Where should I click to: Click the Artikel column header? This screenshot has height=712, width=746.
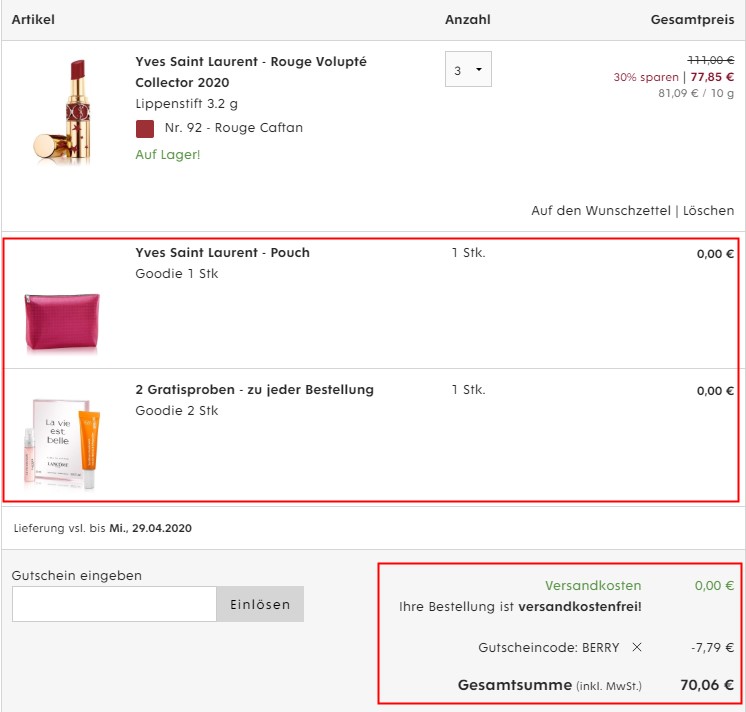(33, 20)
